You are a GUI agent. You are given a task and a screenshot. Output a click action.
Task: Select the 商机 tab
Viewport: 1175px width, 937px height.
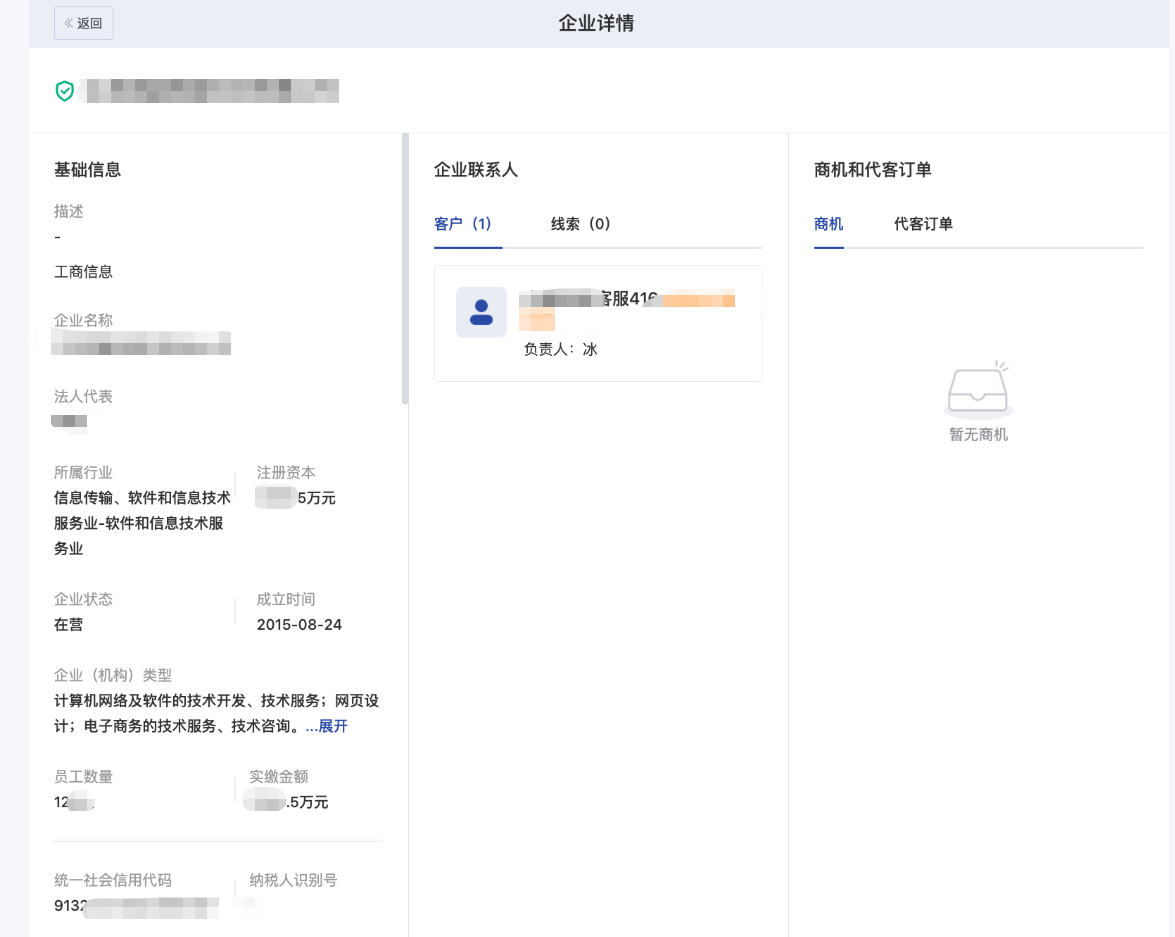pos(828,224)
